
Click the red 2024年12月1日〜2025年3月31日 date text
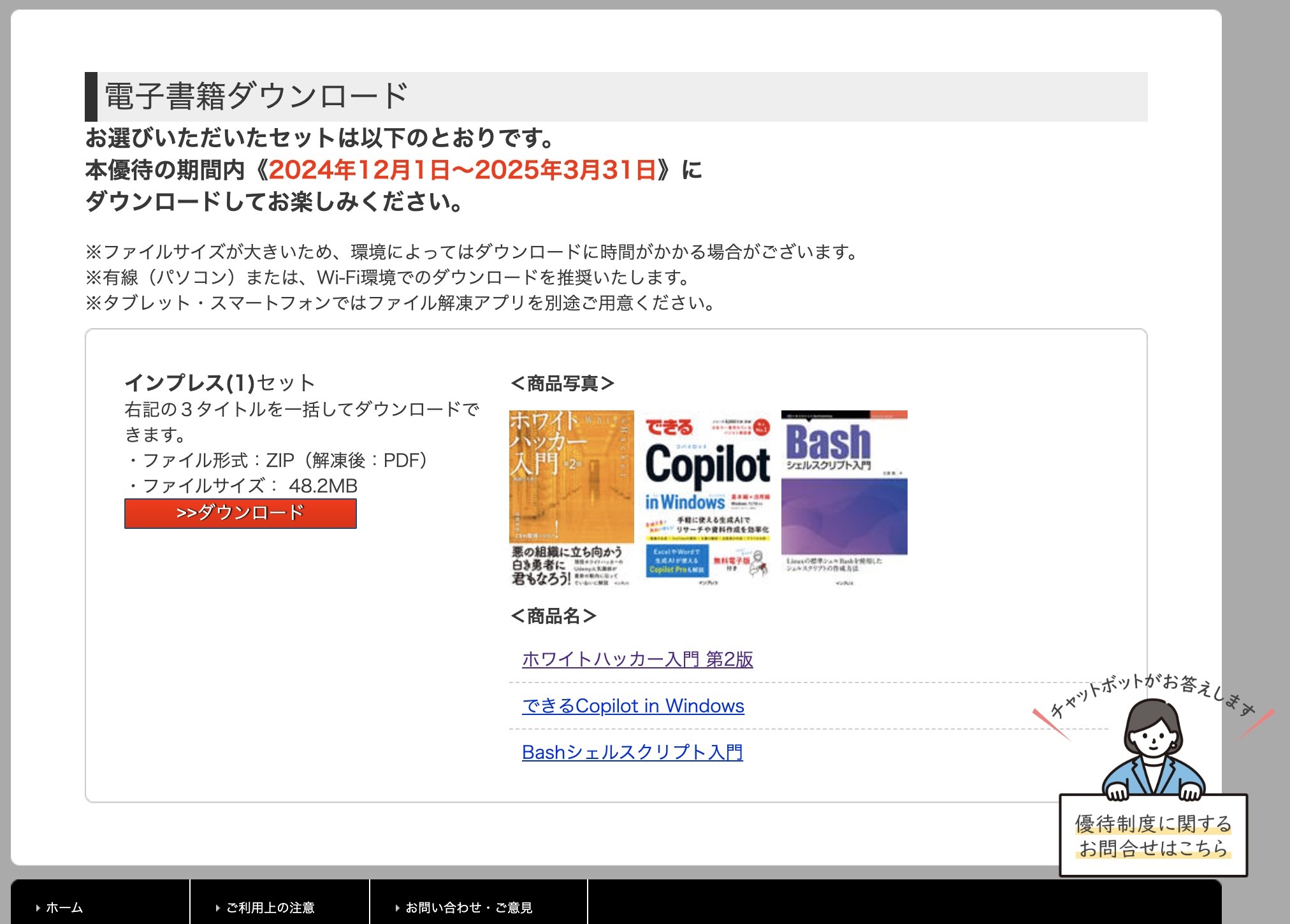(x=463, y=170)
